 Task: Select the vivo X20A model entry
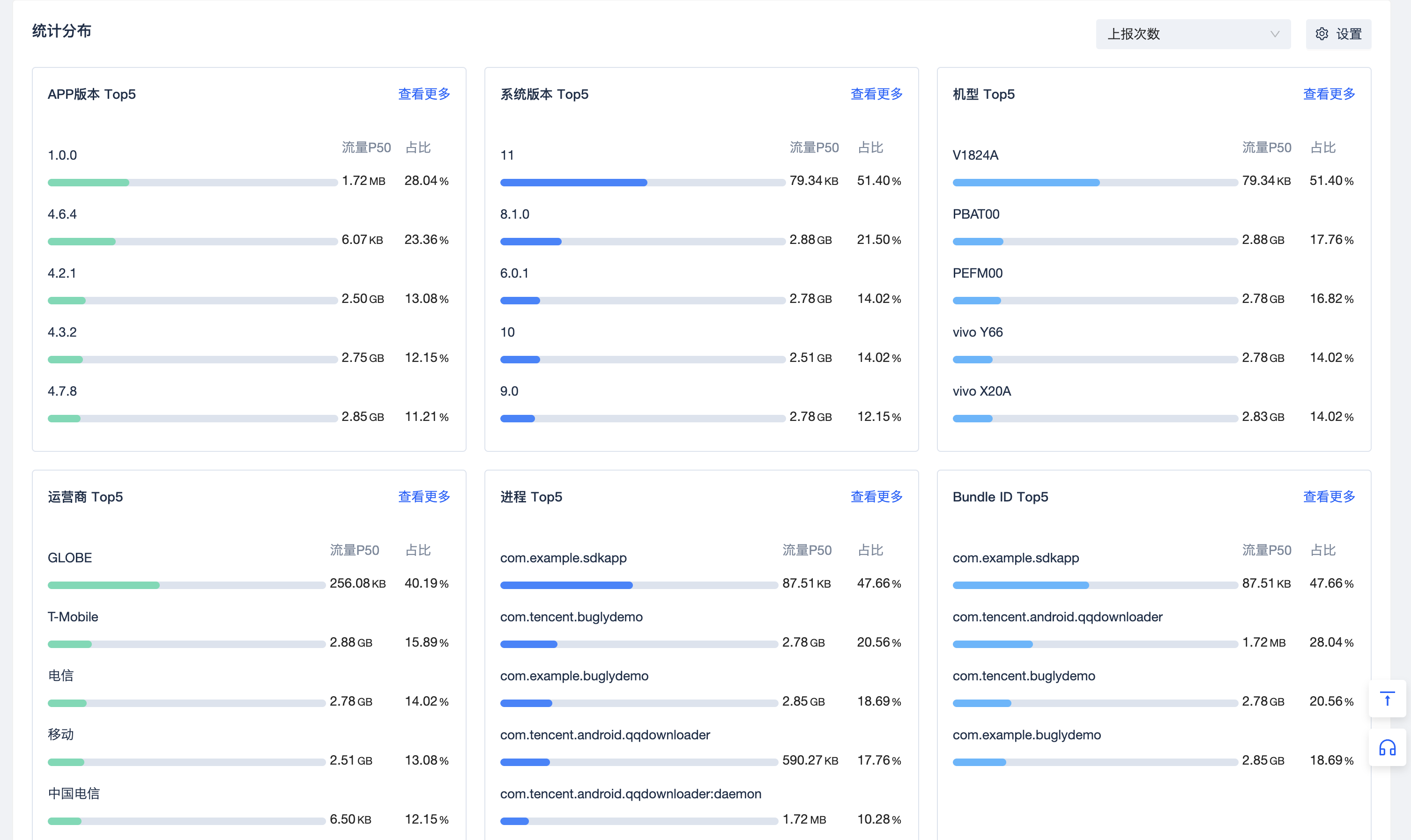981,391
